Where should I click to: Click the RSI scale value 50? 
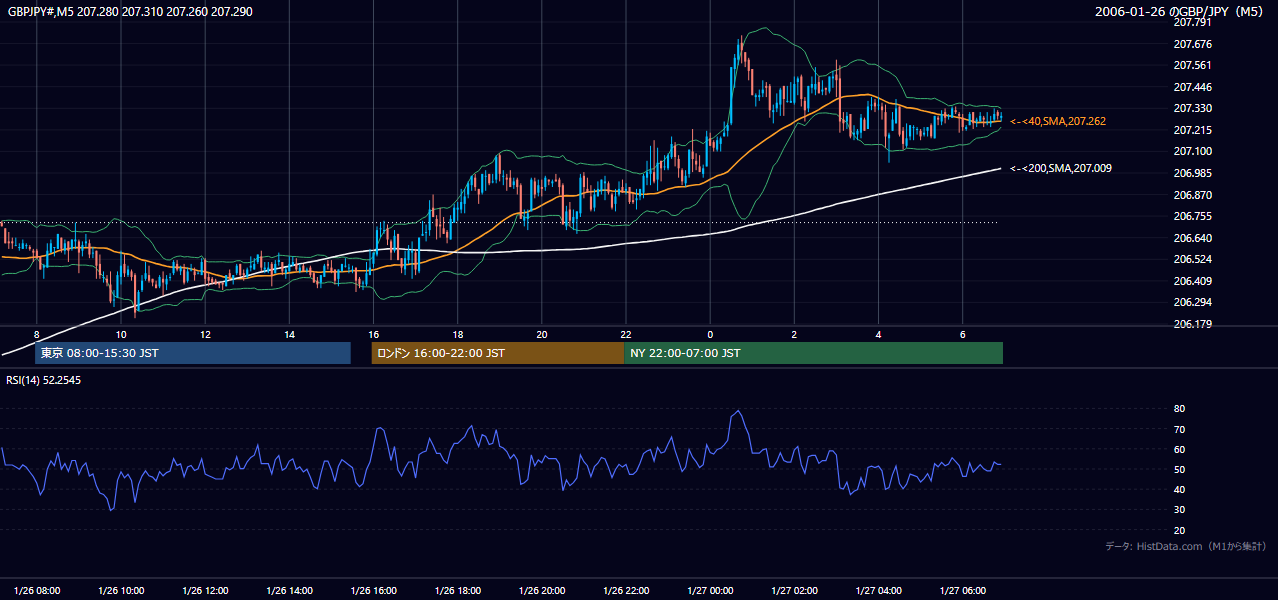tap(1179, 469)
